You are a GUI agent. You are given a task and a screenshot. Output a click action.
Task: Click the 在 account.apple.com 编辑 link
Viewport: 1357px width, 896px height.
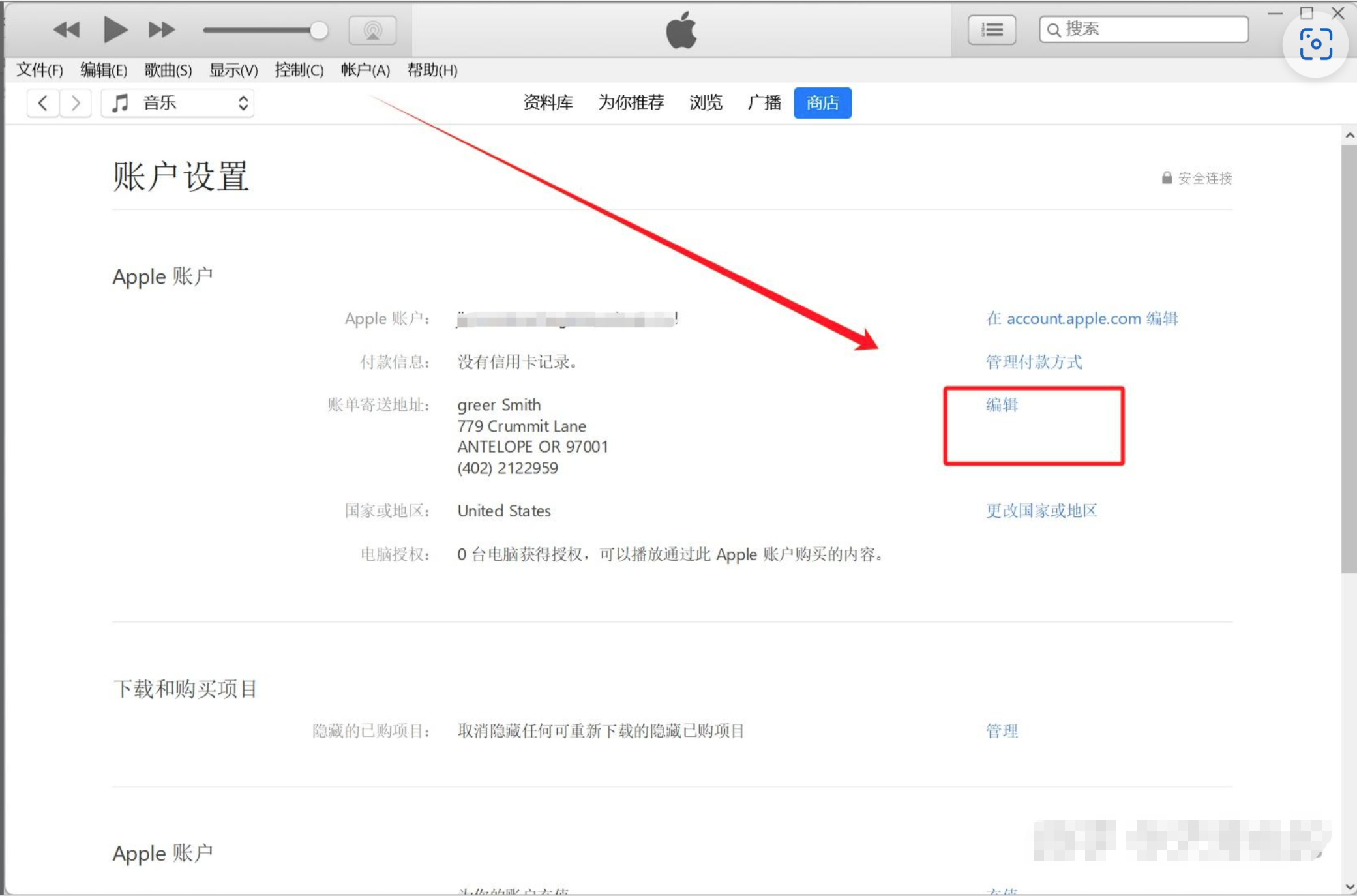click(x=1082, y=318)
